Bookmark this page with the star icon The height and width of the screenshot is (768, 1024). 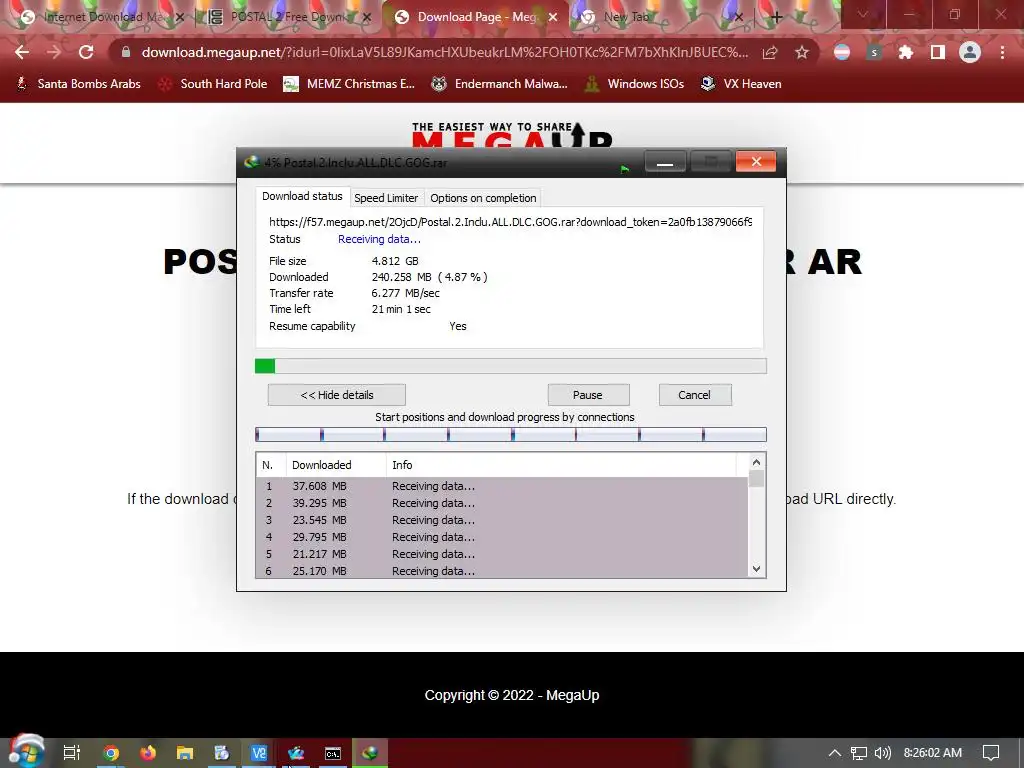tap(802, 52)
